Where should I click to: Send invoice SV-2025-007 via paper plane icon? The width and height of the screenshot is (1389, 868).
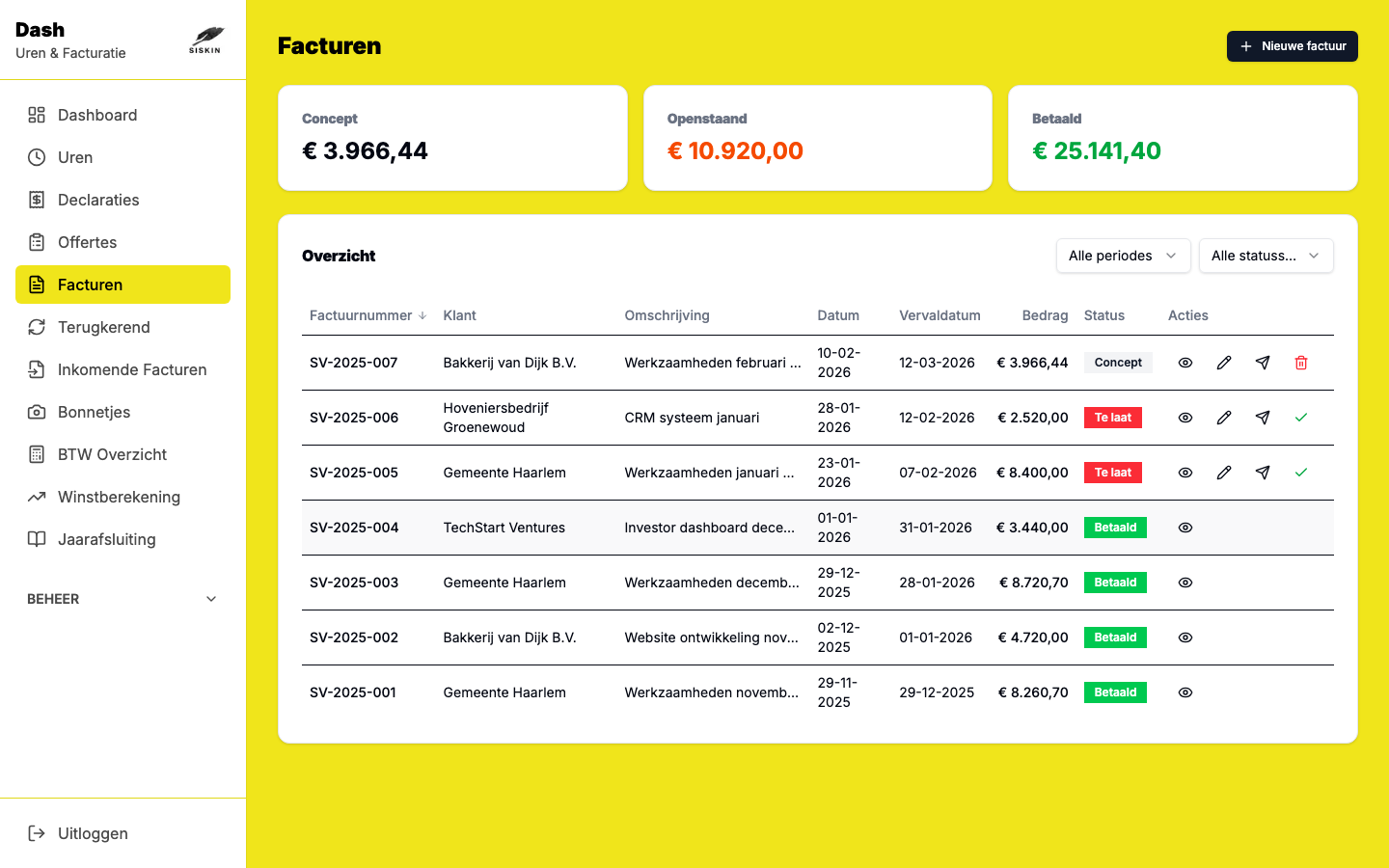[1262, 363]
